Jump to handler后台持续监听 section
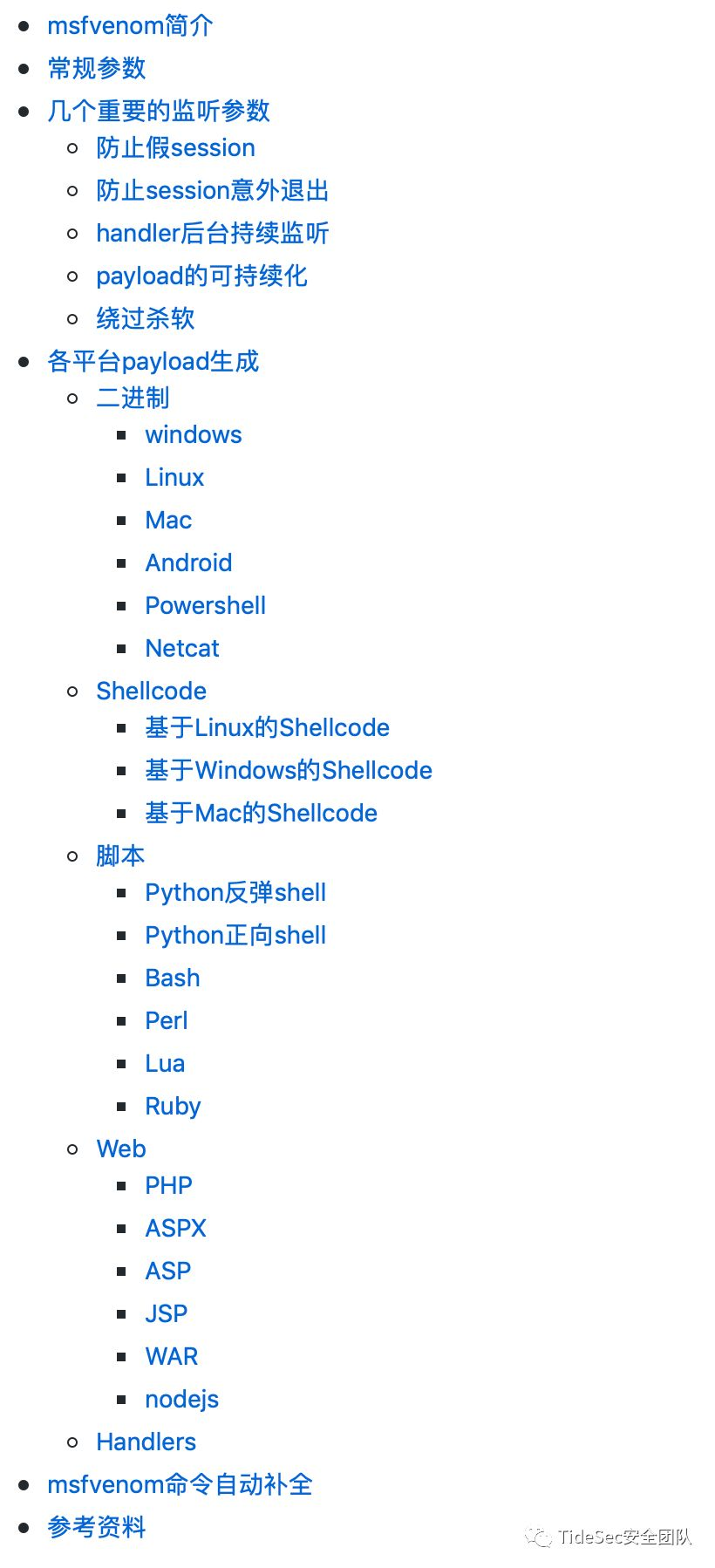The height and width of the screenshot is (1568, 715). pyautogui.click(x=213, y=233)
